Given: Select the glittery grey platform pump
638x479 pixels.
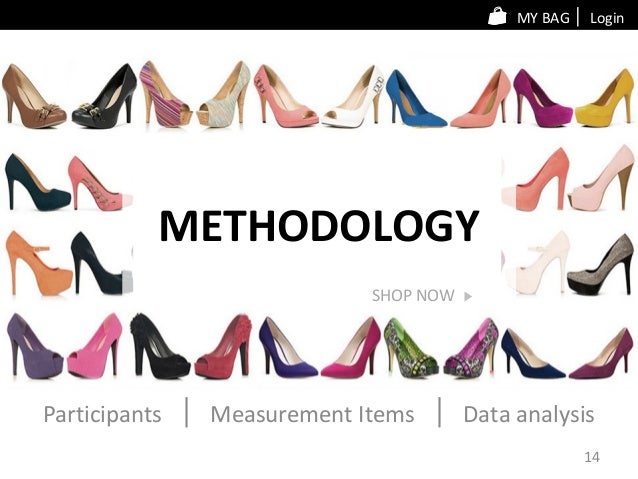Looking at the screenshot, I should click(601, 265).
